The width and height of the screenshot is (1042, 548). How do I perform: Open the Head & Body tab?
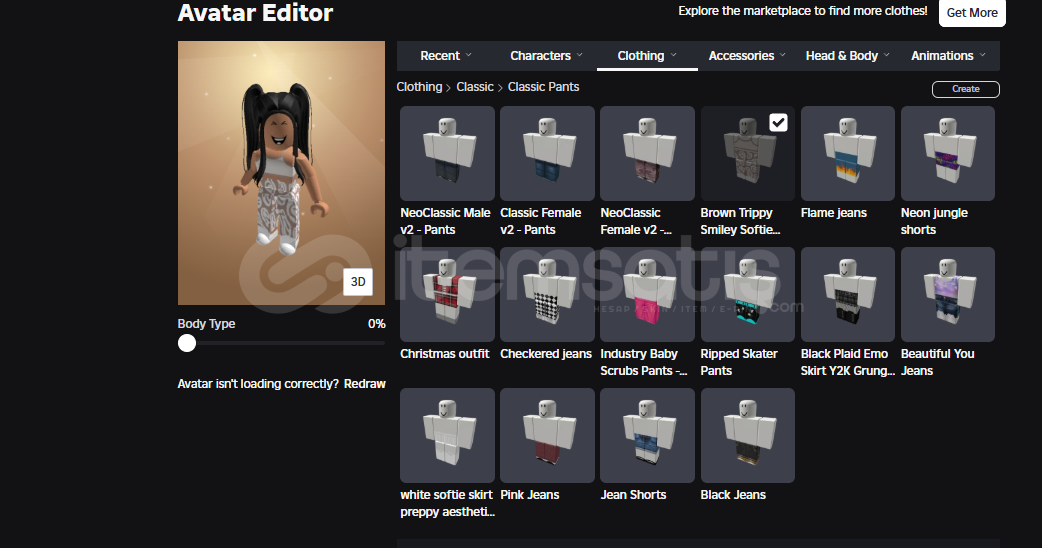pos(847,56)
